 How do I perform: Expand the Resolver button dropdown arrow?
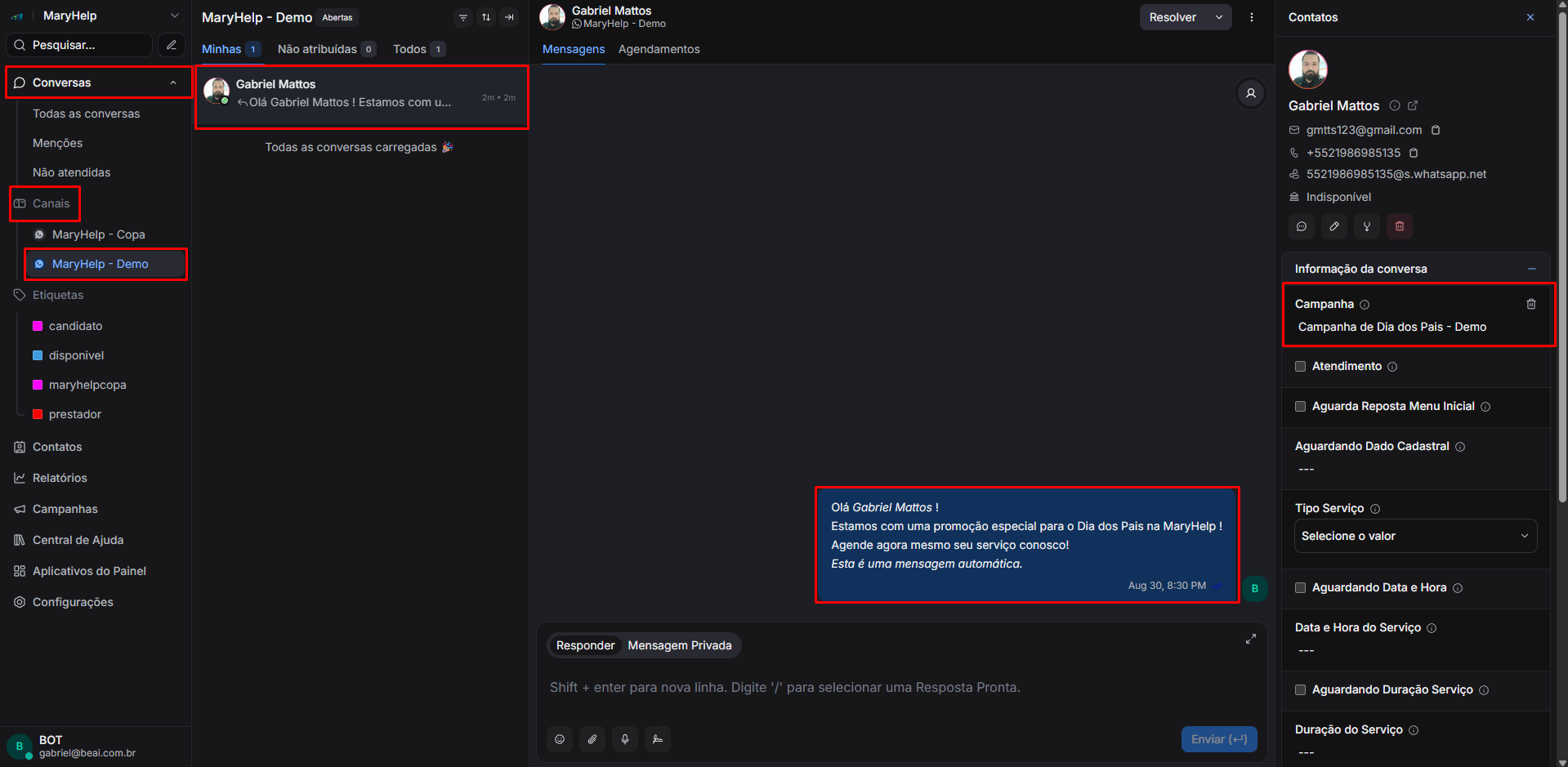point(1219,17)
